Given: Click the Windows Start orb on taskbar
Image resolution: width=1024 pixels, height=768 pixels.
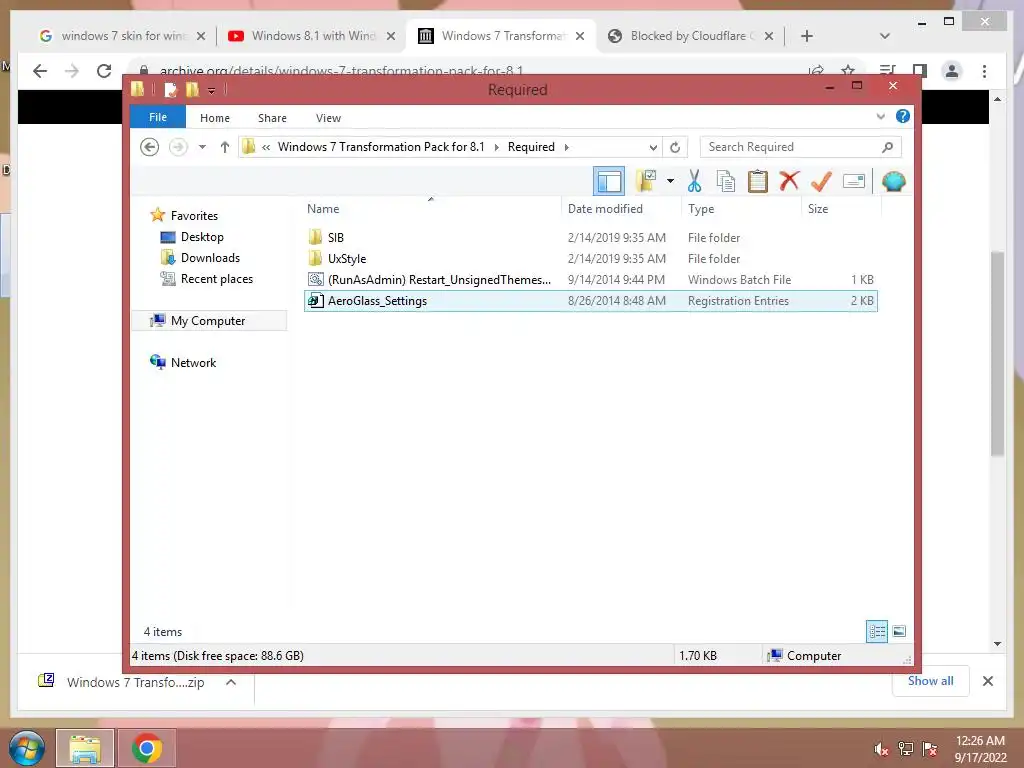Looking at the screenshot, I should pos(27,748).
